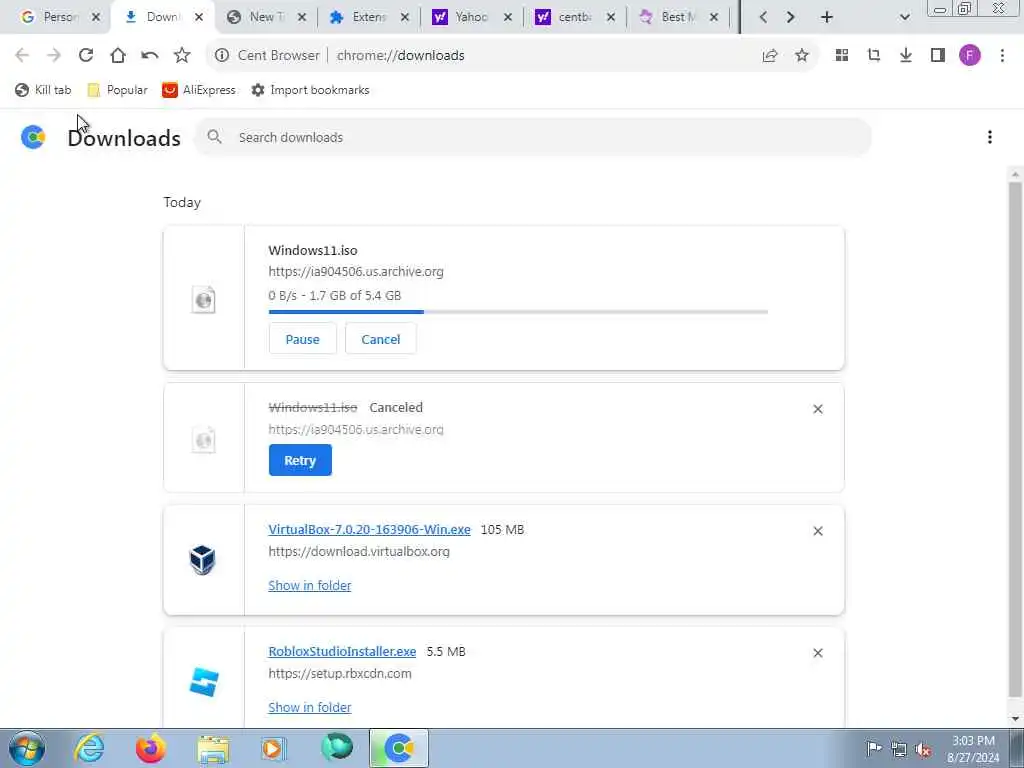
Task: Open the Windows Start button
Action: (x=27, y=748)
